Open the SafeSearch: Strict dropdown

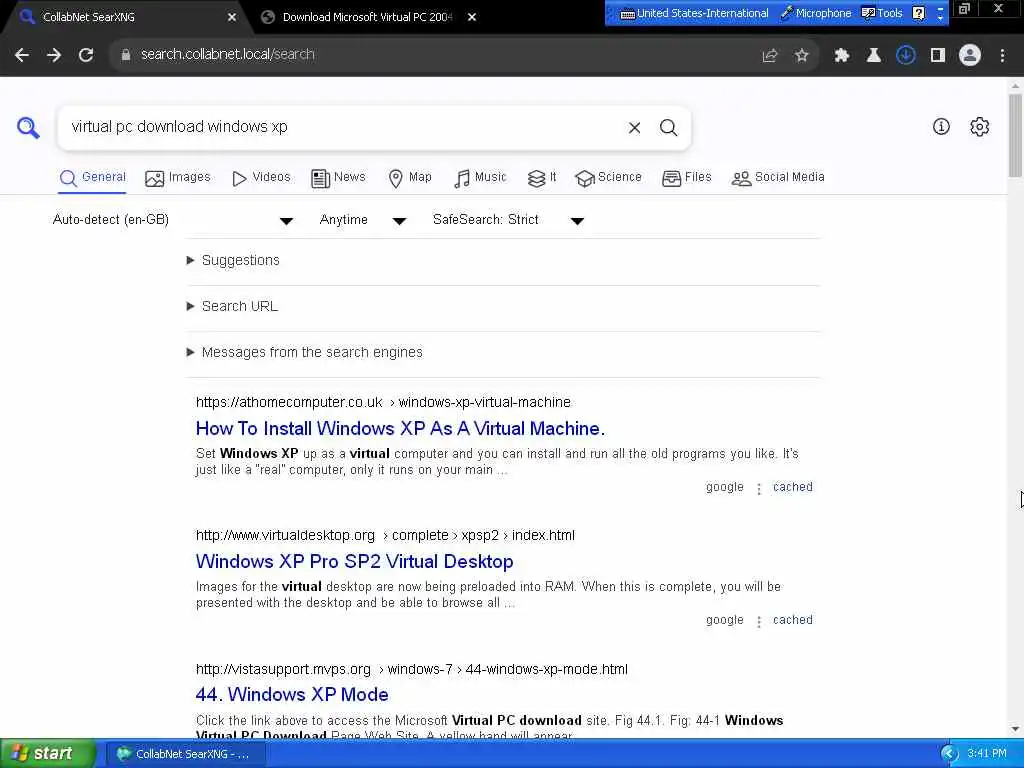pos(508,220)
